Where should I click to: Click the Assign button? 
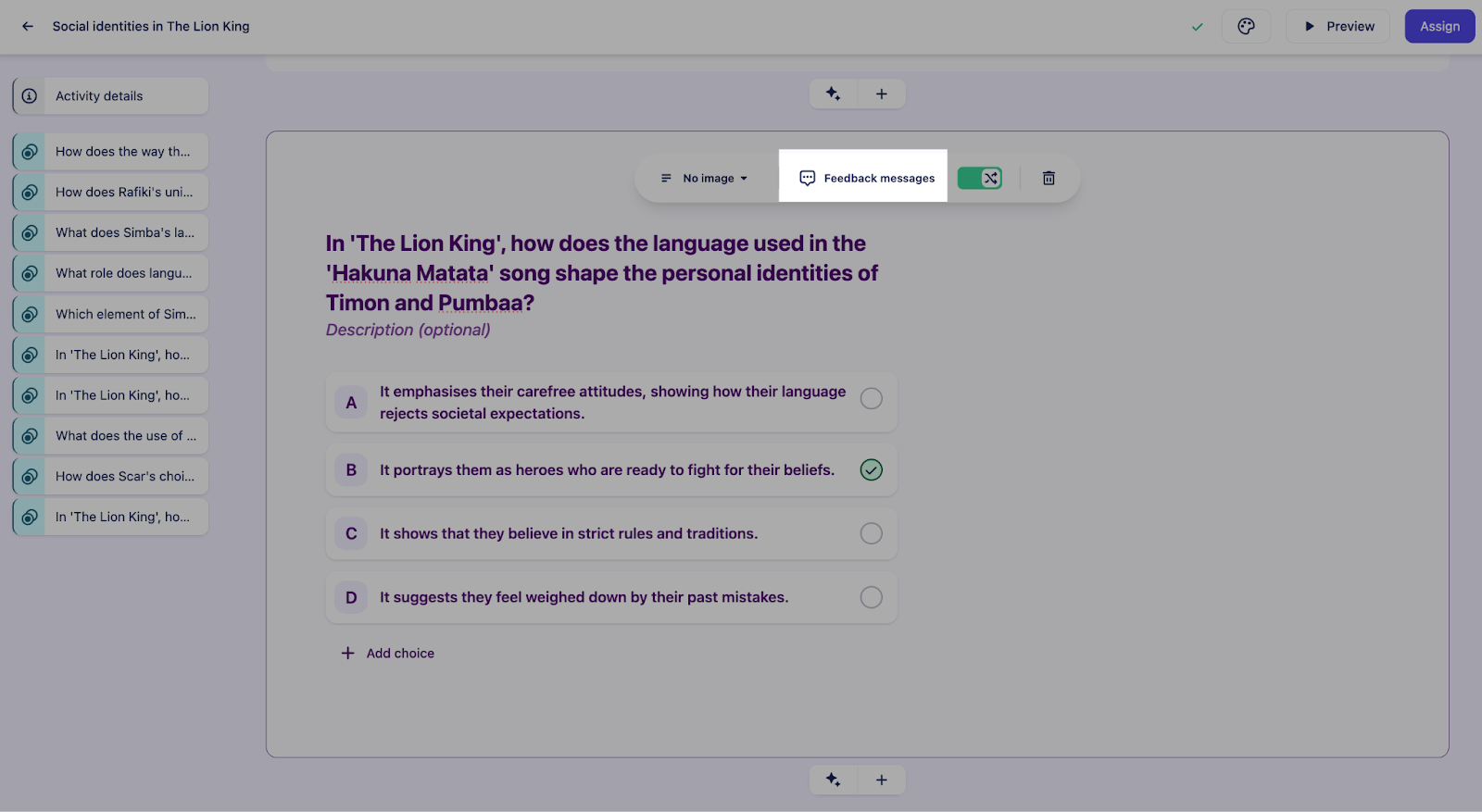click(x=1439, y=26)
